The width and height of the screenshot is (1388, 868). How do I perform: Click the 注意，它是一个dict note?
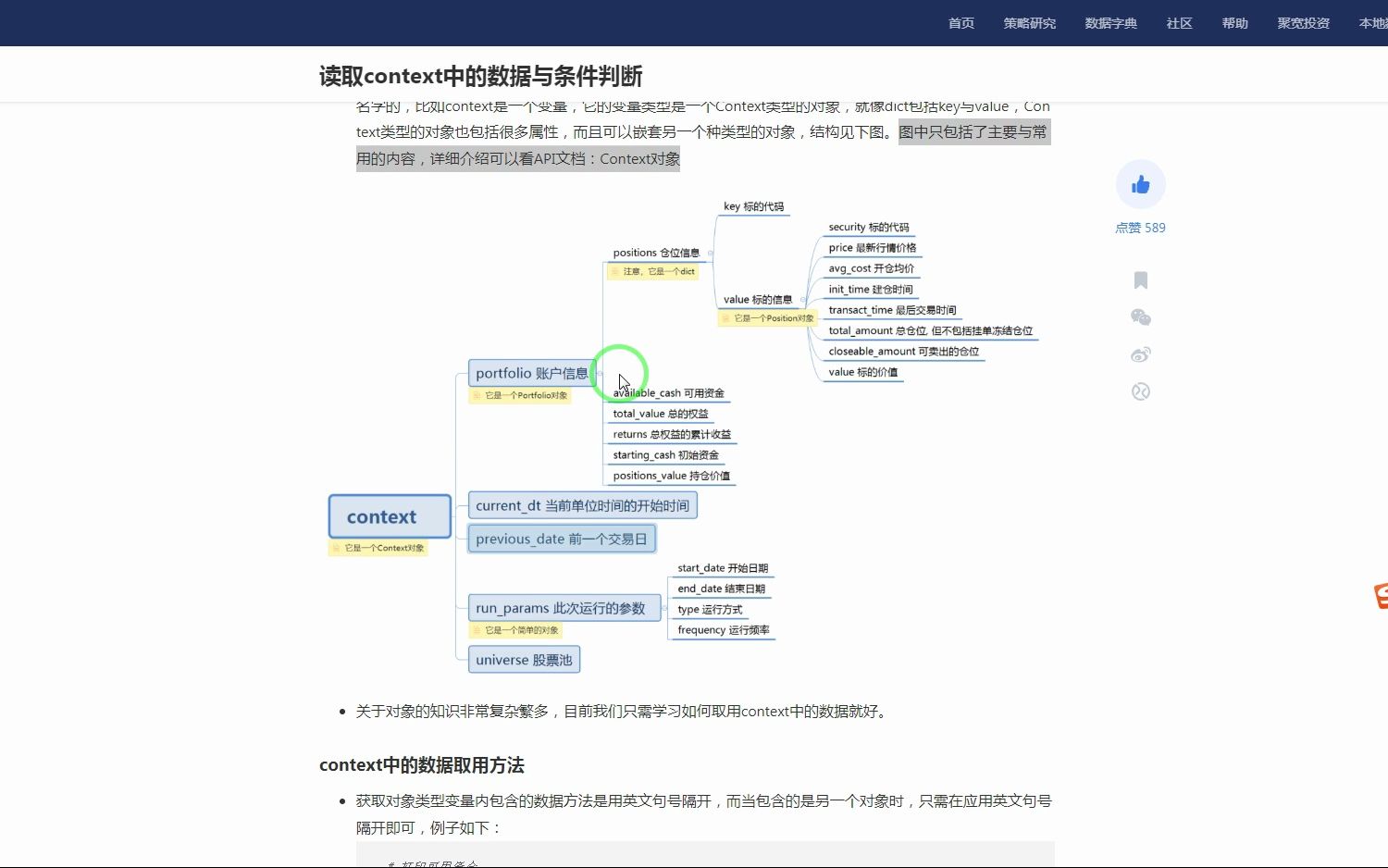652,271
